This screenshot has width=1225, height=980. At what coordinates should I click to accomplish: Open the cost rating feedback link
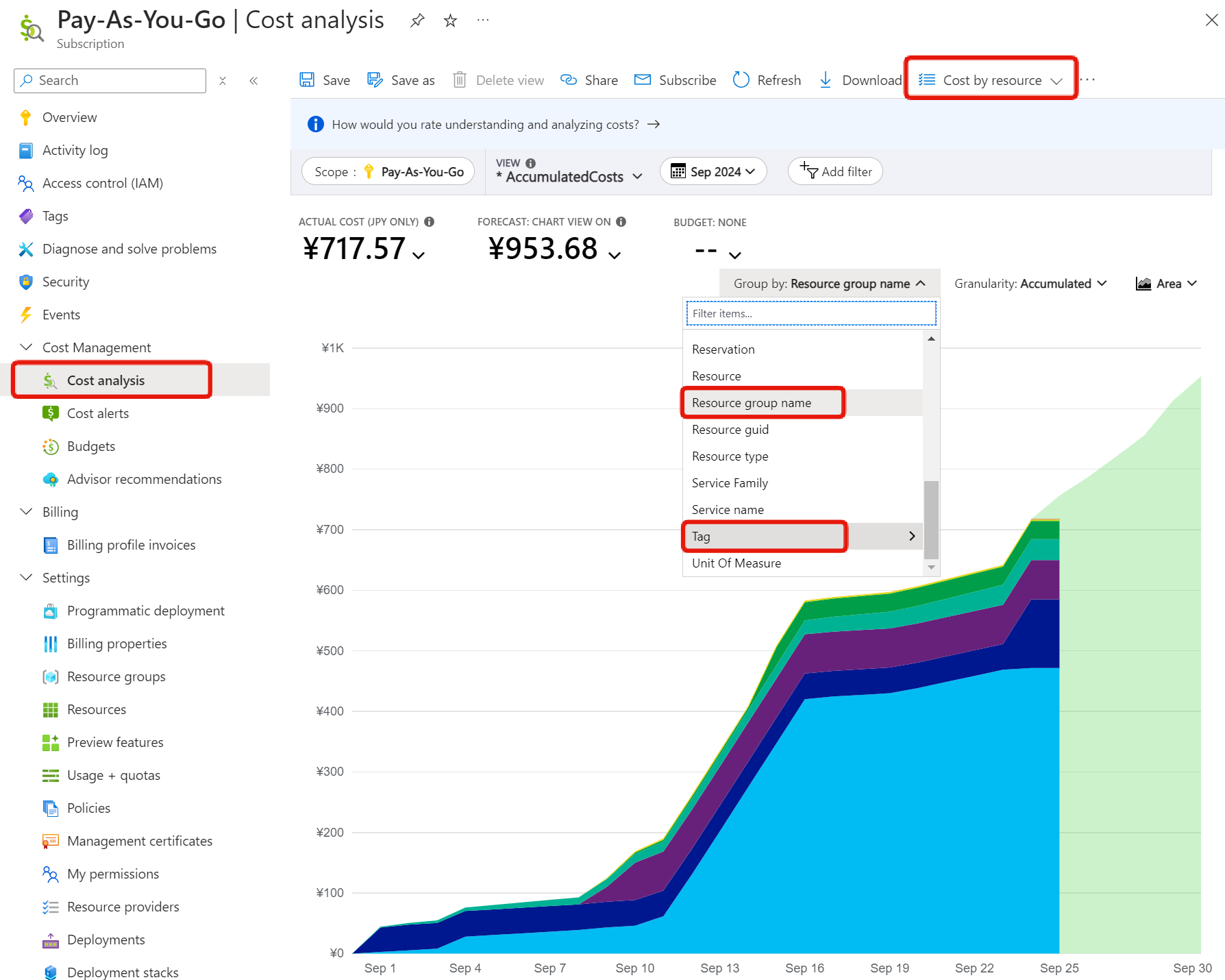pyautogui.click(x=495, y=124)
